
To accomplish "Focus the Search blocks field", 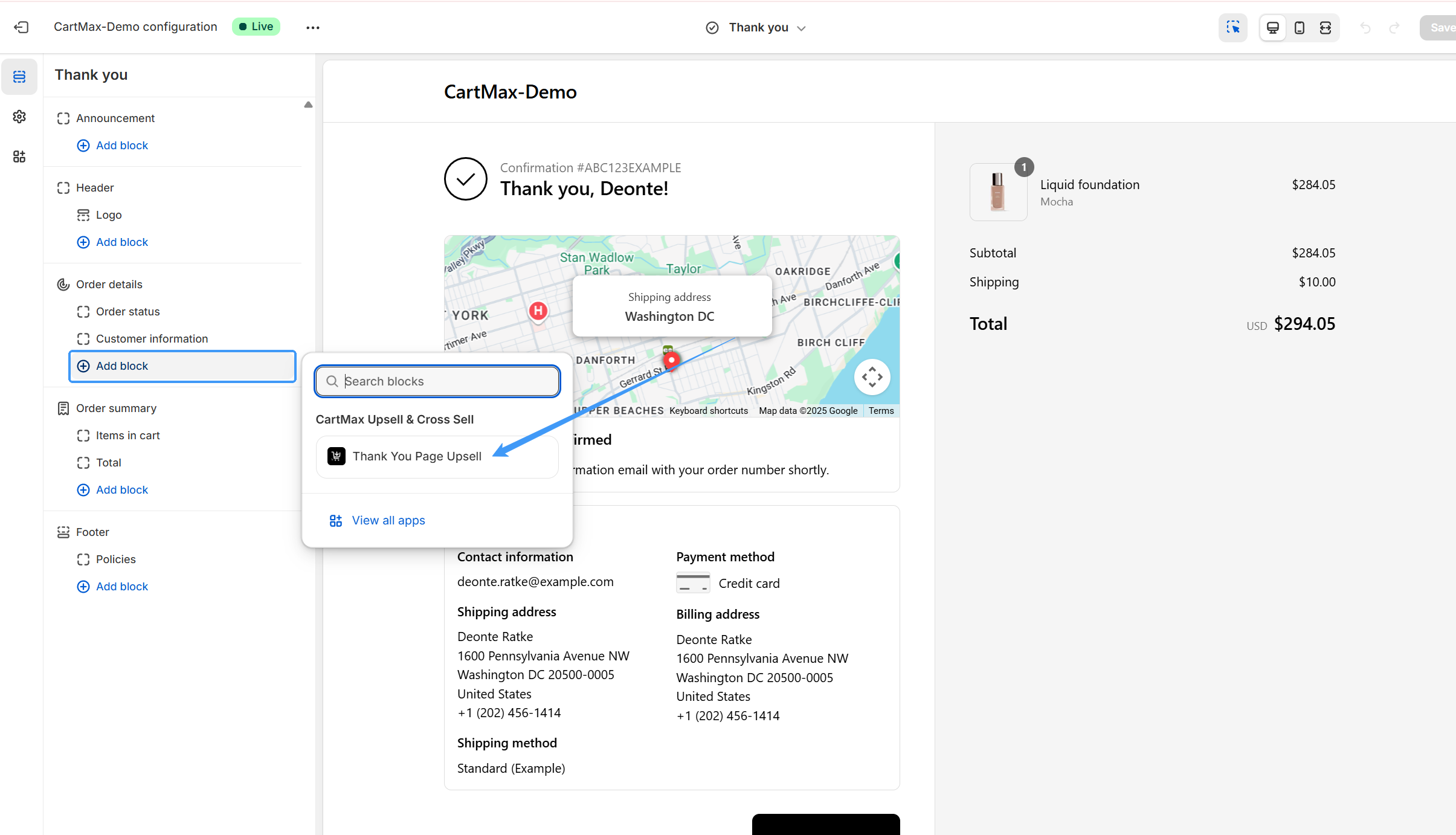I will tap(437, 381).
